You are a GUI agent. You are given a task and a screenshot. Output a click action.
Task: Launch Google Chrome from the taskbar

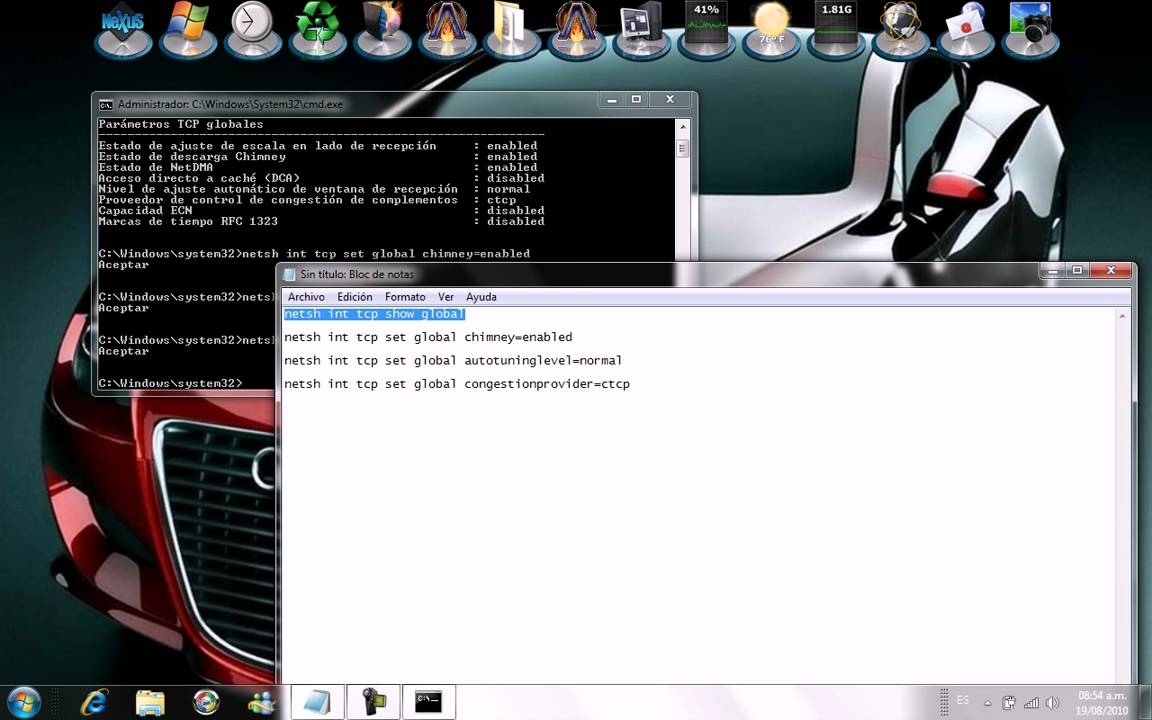click(x=206, y=702)
